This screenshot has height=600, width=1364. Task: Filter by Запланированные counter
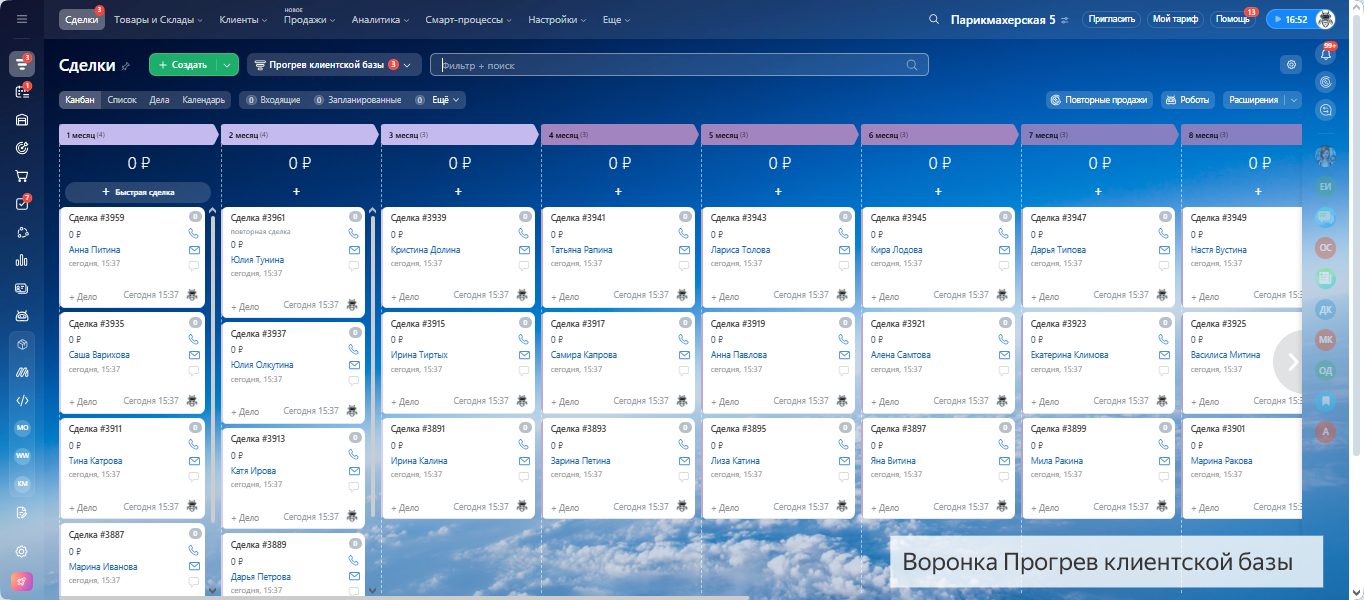(358, 100)
